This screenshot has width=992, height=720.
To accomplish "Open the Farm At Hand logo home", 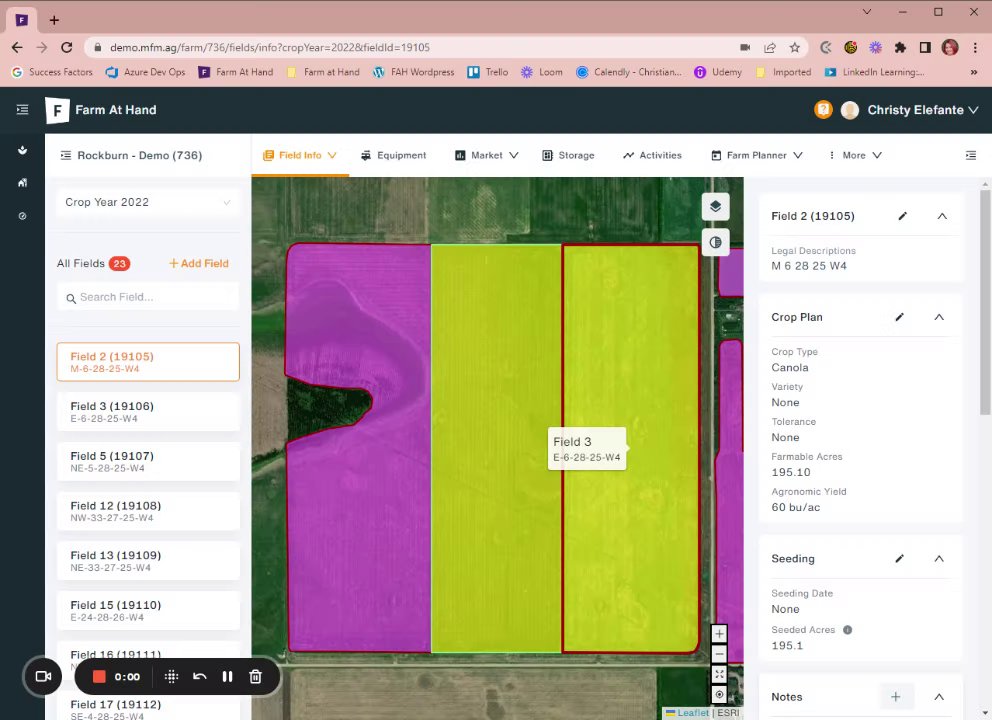I will [x=101, y=110].
